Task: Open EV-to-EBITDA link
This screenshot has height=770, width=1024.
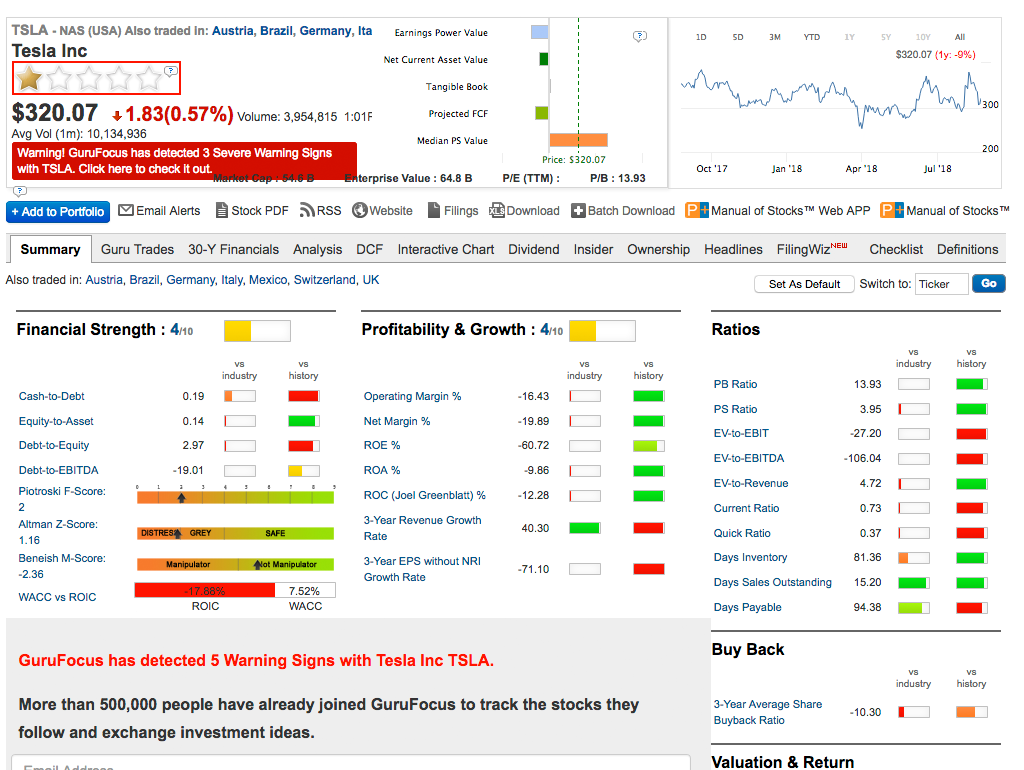Action: 748,458
